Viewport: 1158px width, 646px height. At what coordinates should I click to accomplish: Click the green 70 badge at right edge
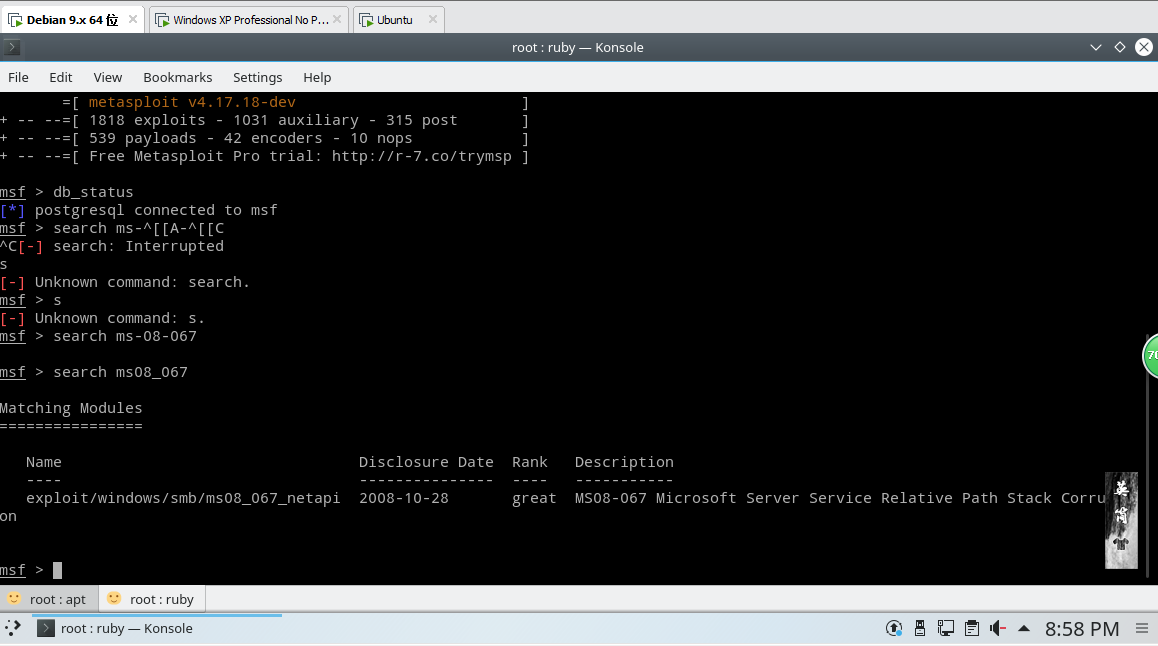tap(1151, 355)
